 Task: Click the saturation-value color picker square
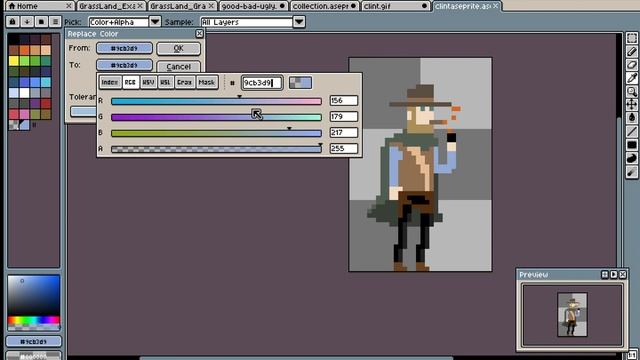[34, 295]
